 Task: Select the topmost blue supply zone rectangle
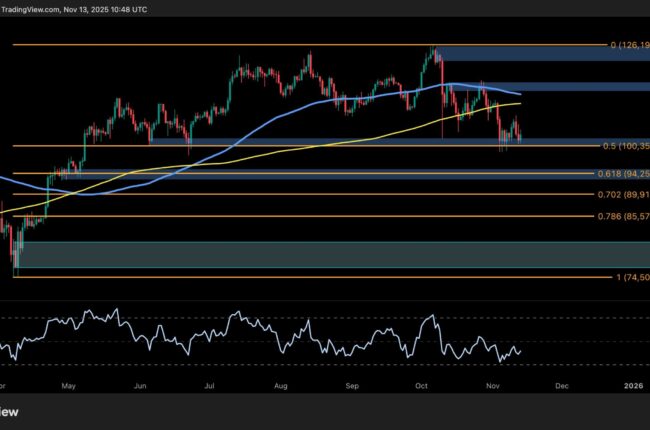[520, 53]
